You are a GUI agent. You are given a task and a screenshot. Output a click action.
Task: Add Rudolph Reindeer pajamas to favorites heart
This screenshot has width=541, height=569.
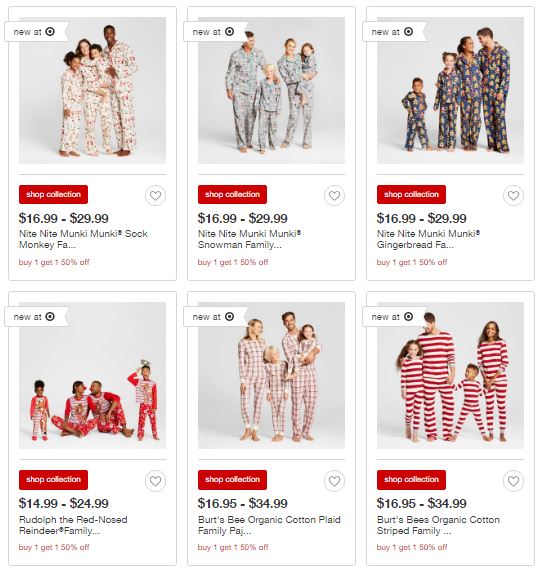(155, 481)
